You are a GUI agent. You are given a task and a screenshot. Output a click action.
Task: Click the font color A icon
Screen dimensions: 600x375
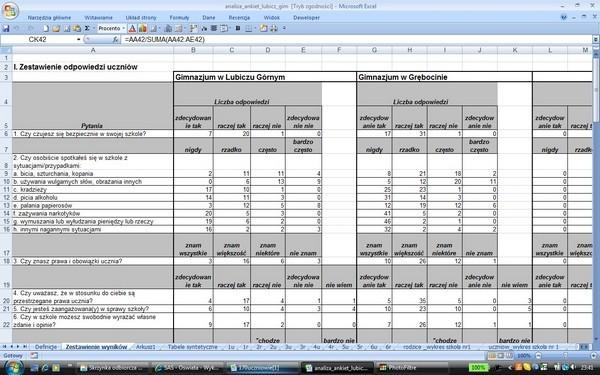click(132, 28)
